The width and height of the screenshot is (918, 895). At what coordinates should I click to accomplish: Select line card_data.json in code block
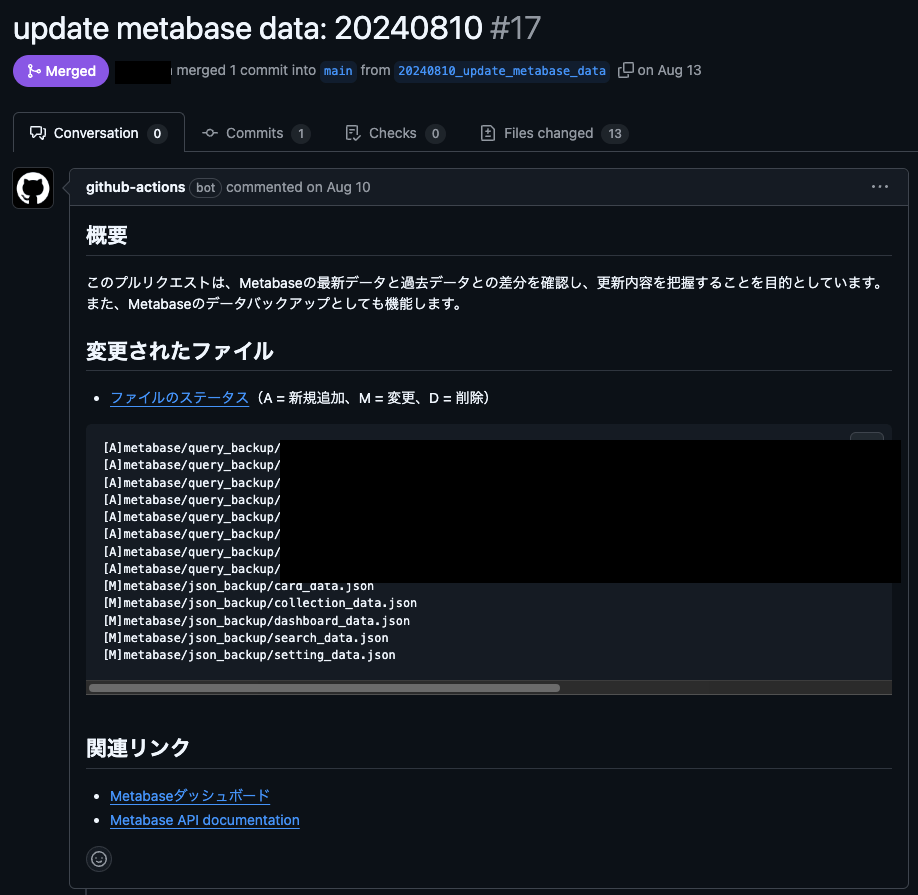coord(239,586)
